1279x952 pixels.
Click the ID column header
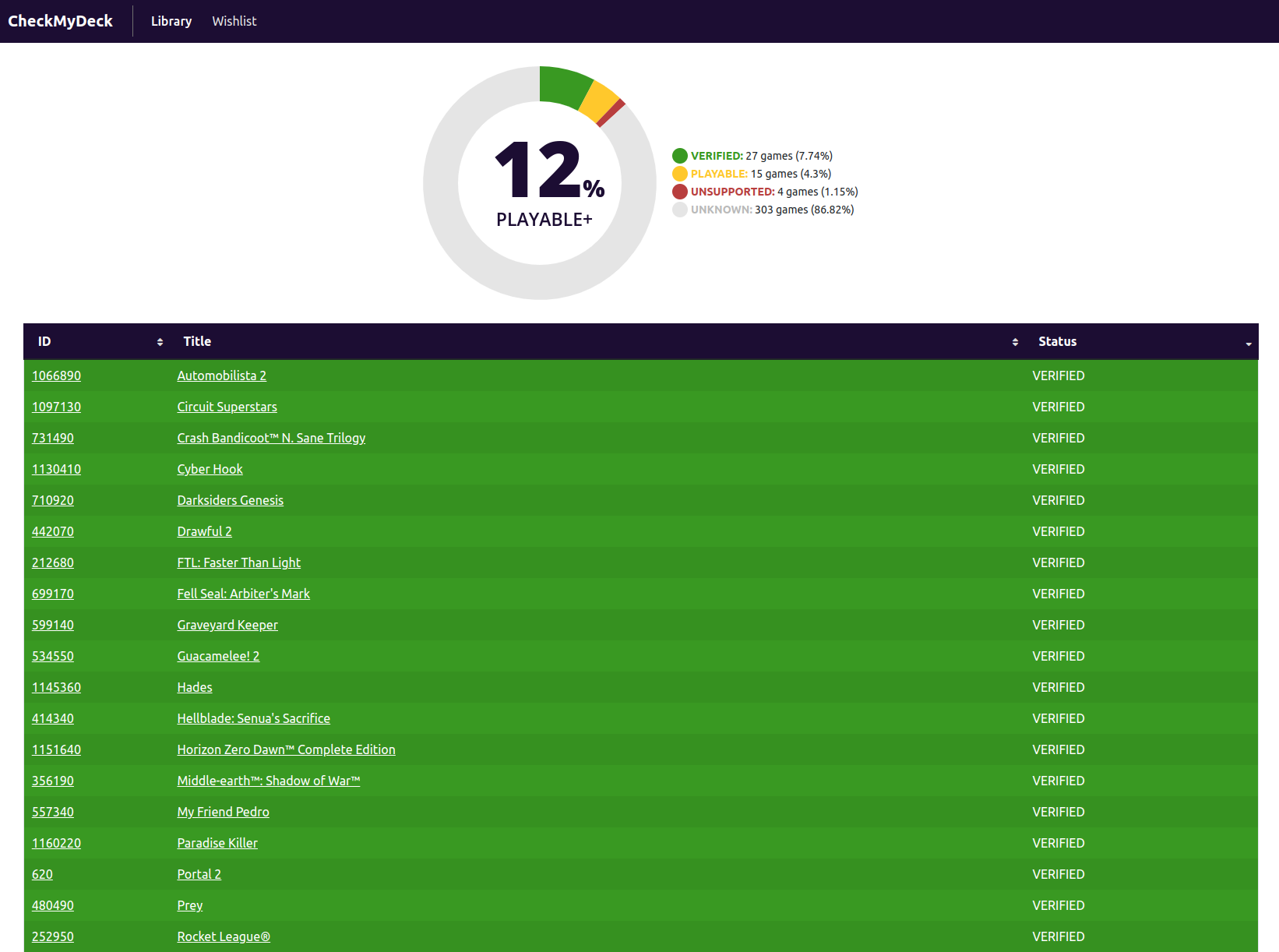(x=97, y=341)
